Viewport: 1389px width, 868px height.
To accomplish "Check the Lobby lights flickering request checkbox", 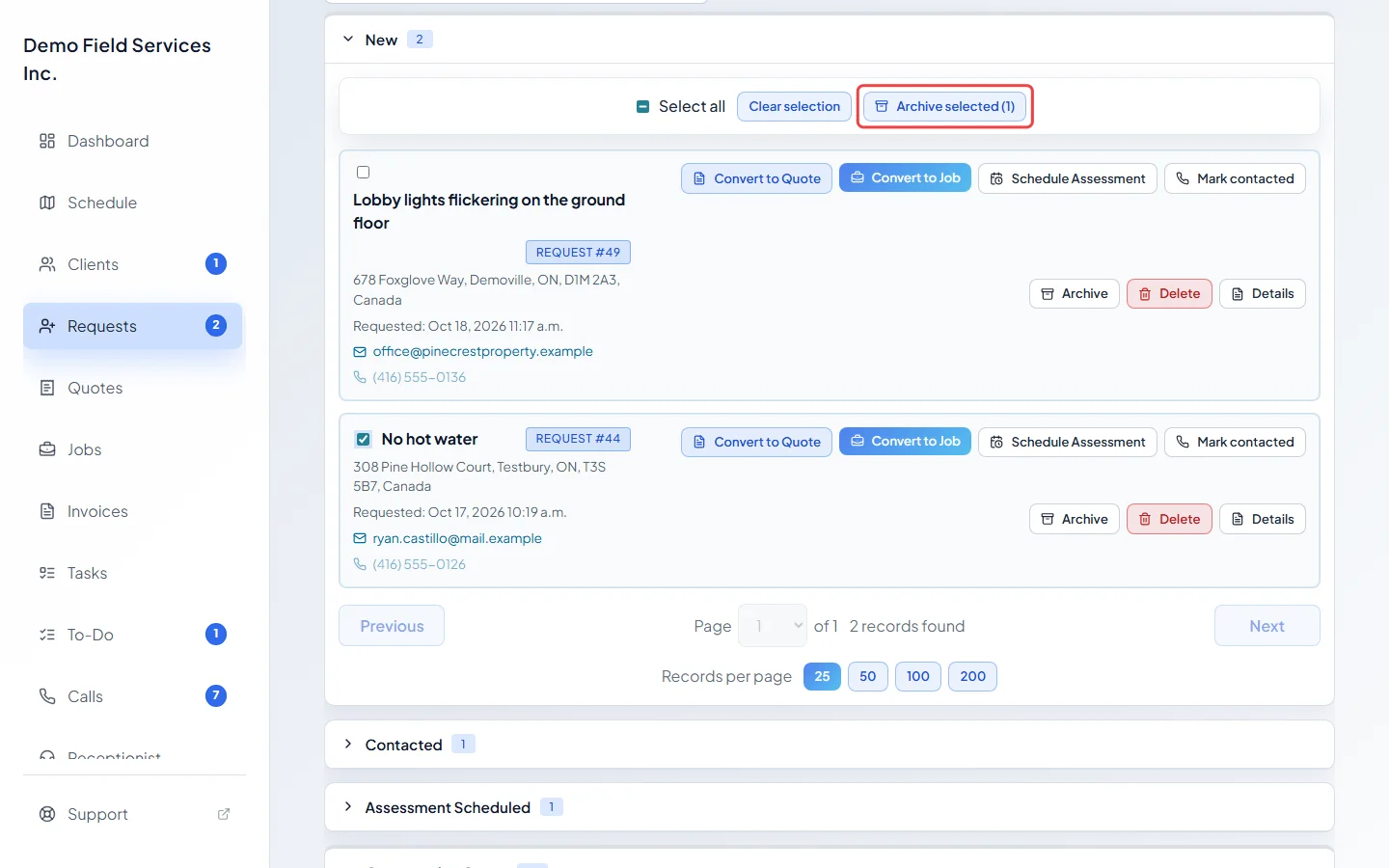I will (364, 173).
